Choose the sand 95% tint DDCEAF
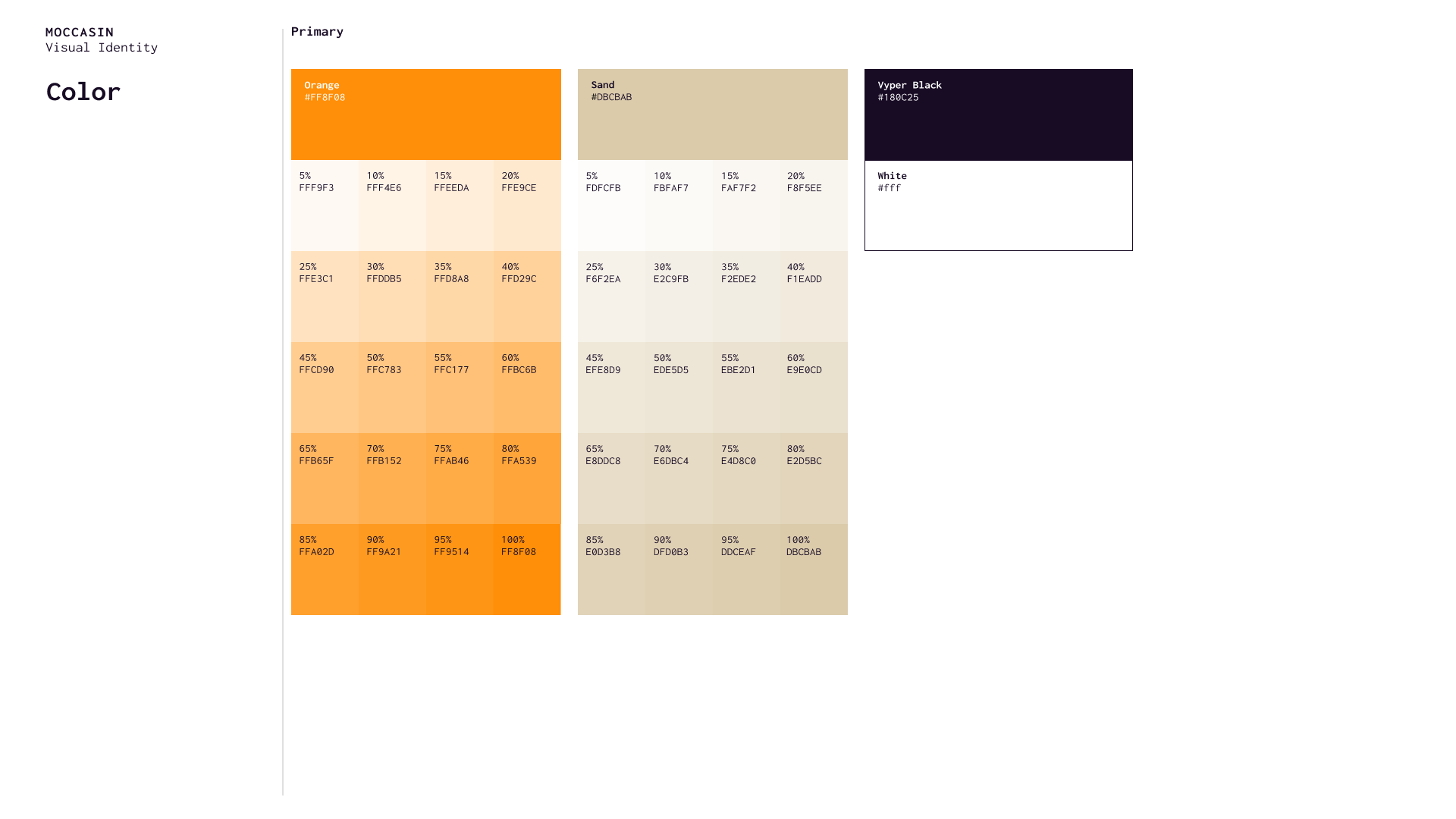This screenshot has height=819, width=1456. [746, 570]
